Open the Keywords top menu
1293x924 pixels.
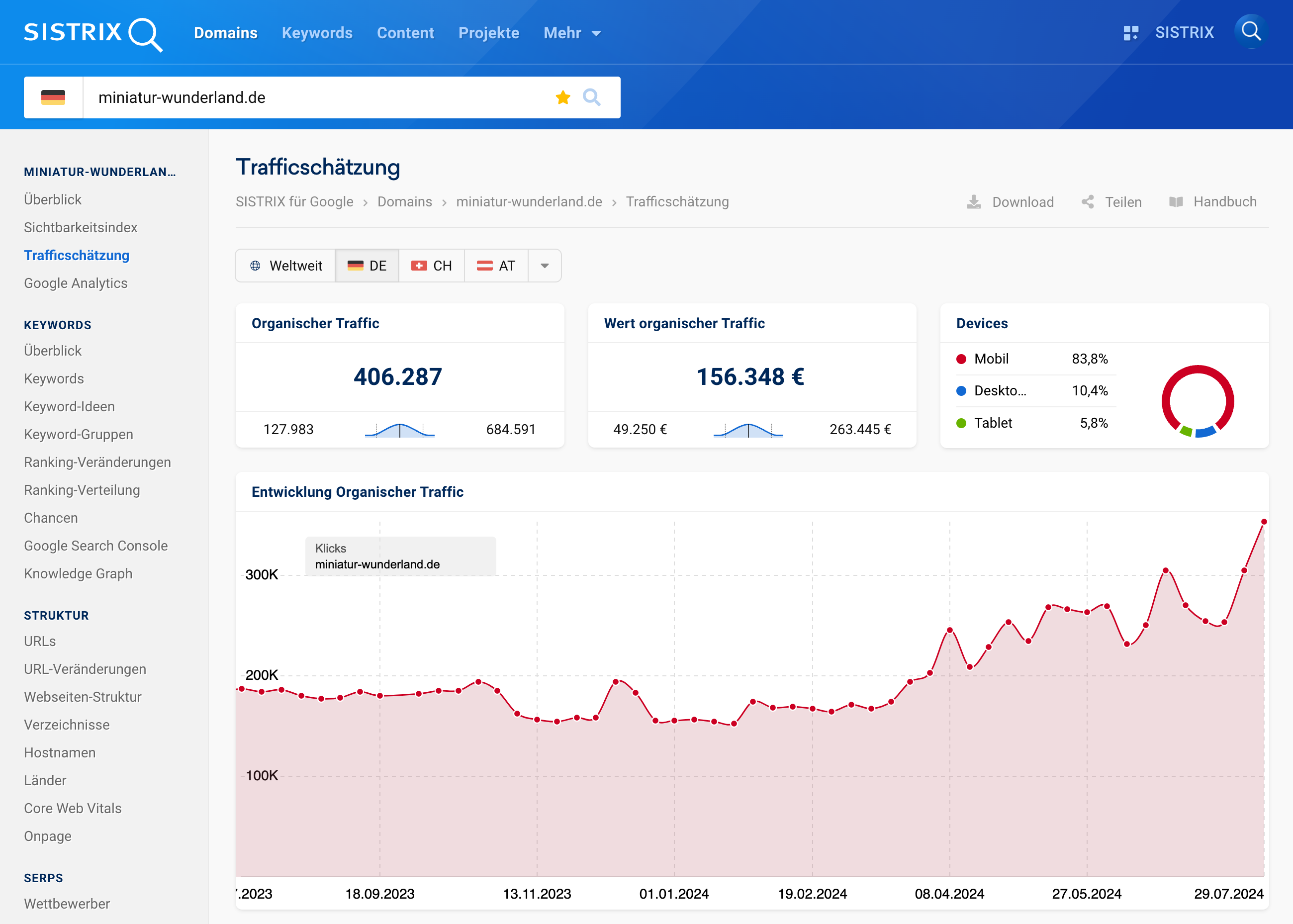317,33
